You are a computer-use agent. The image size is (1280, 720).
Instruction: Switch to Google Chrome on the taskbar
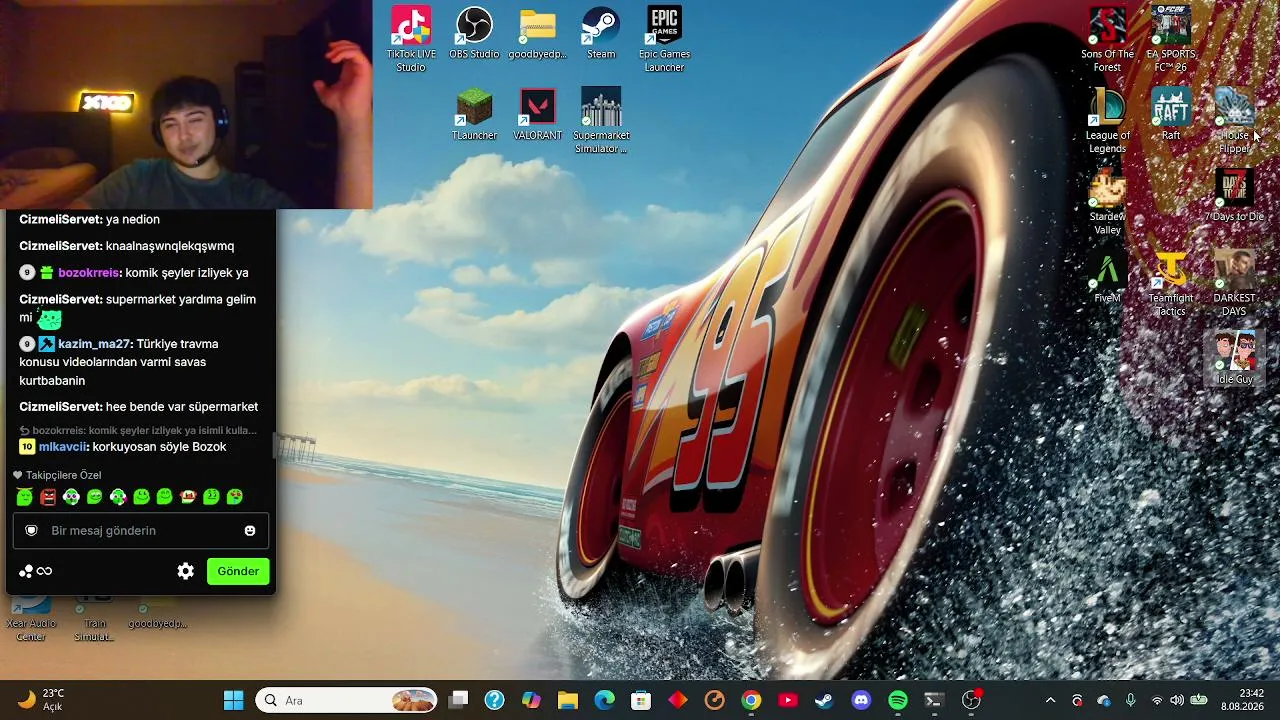tap(751, 701)
